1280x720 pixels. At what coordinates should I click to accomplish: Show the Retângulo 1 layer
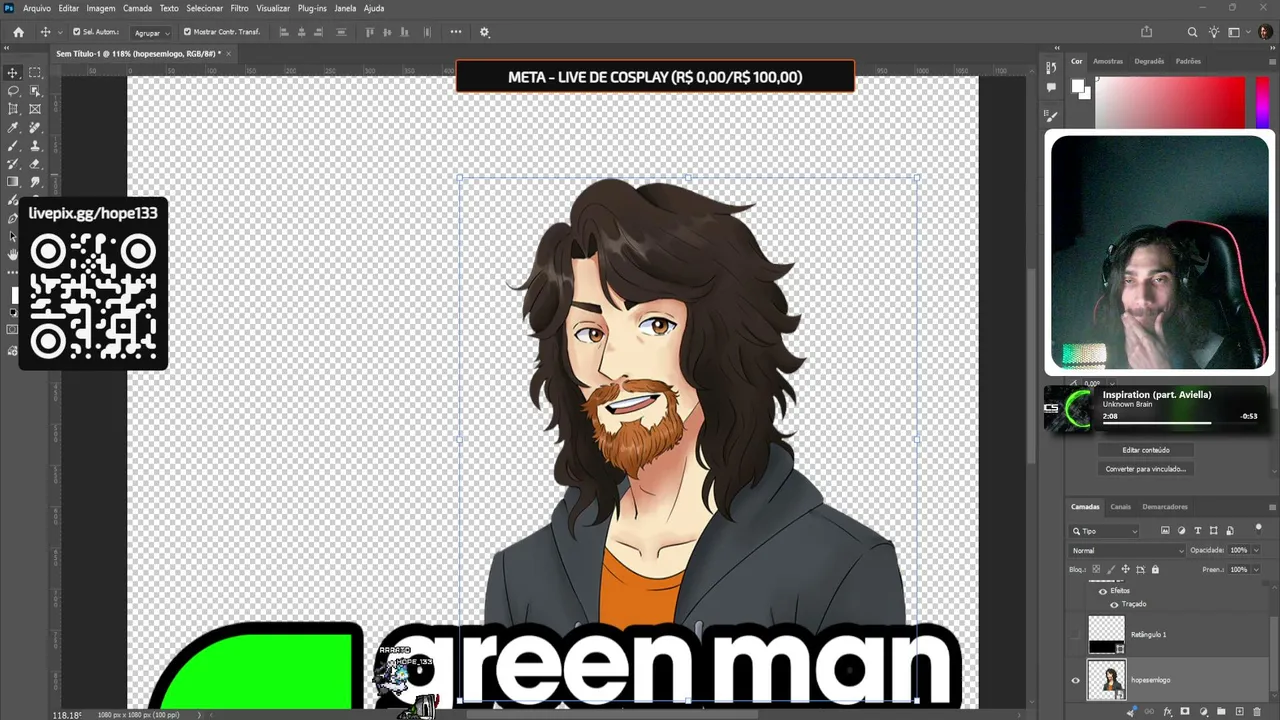click(x=1076, y=634)
